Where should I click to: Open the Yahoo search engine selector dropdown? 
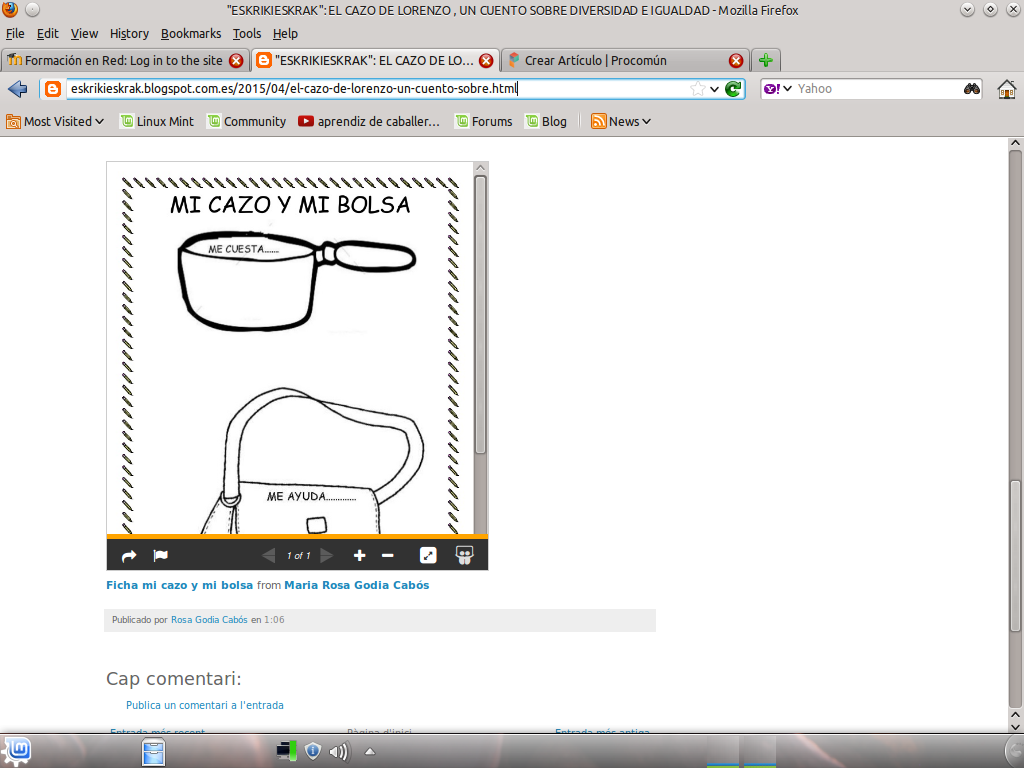[x=778, y=89]
